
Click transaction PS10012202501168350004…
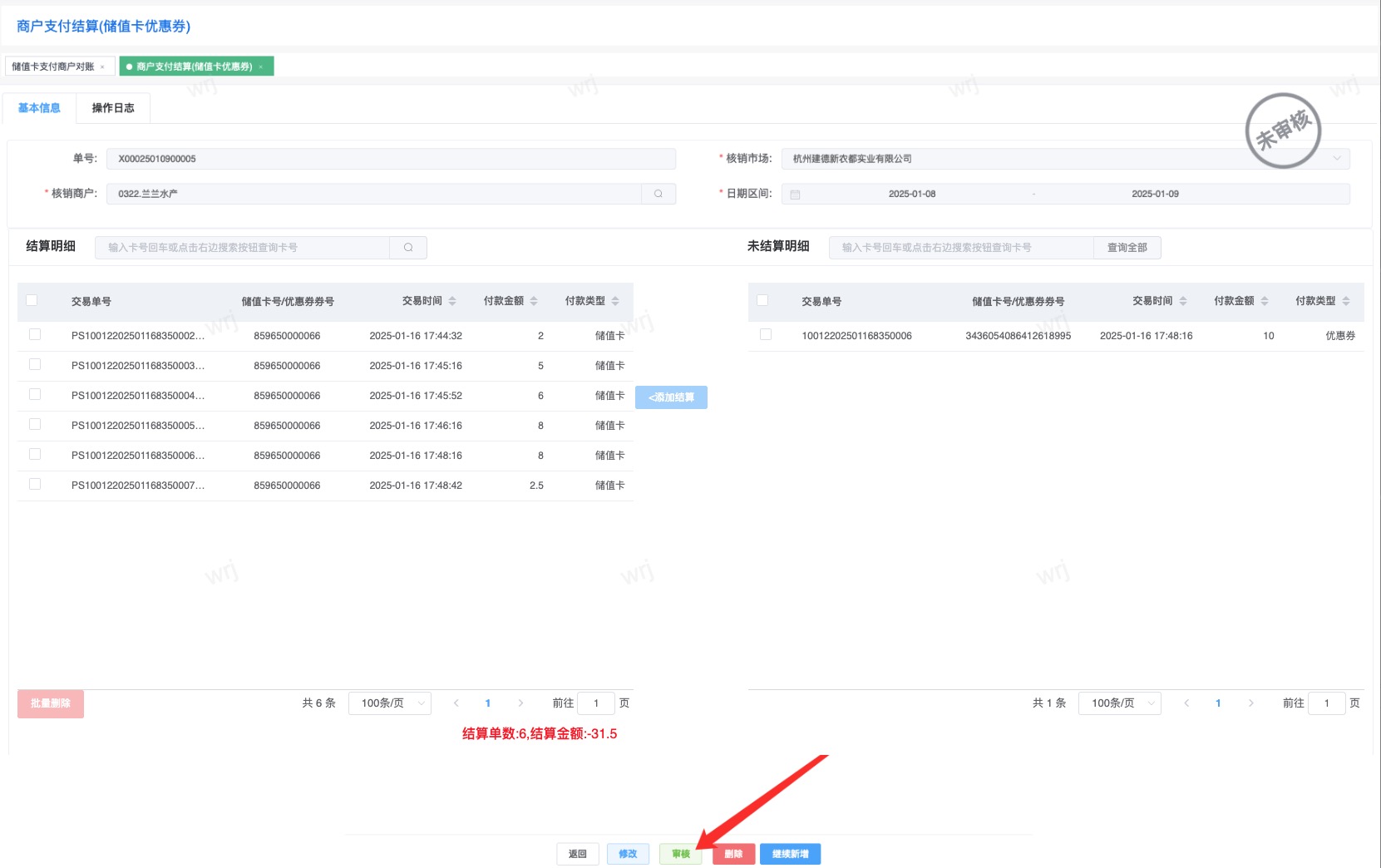[138, 396]
